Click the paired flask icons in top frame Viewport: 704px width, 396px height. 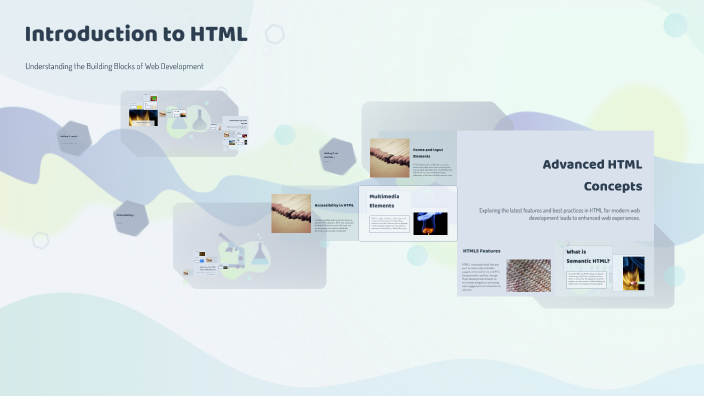point(189,119)
